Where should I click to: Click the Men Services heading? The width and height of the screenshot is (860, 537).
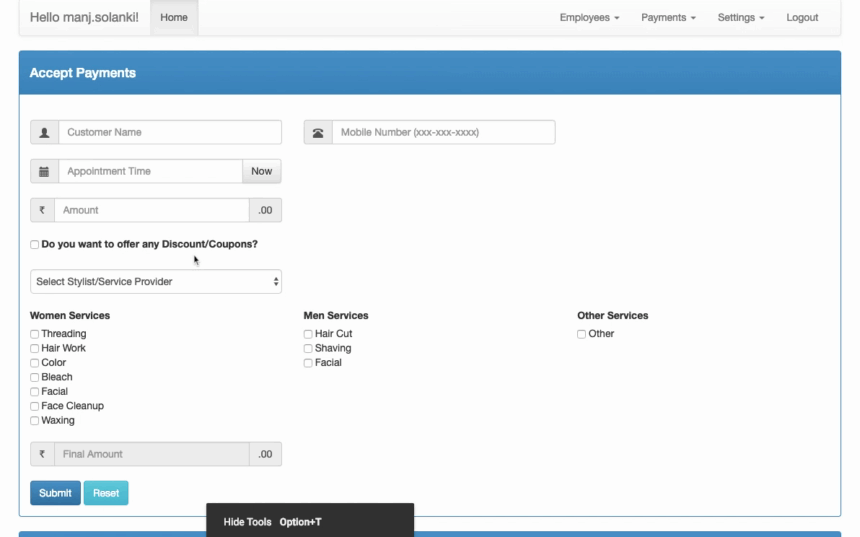coord(336,316)
